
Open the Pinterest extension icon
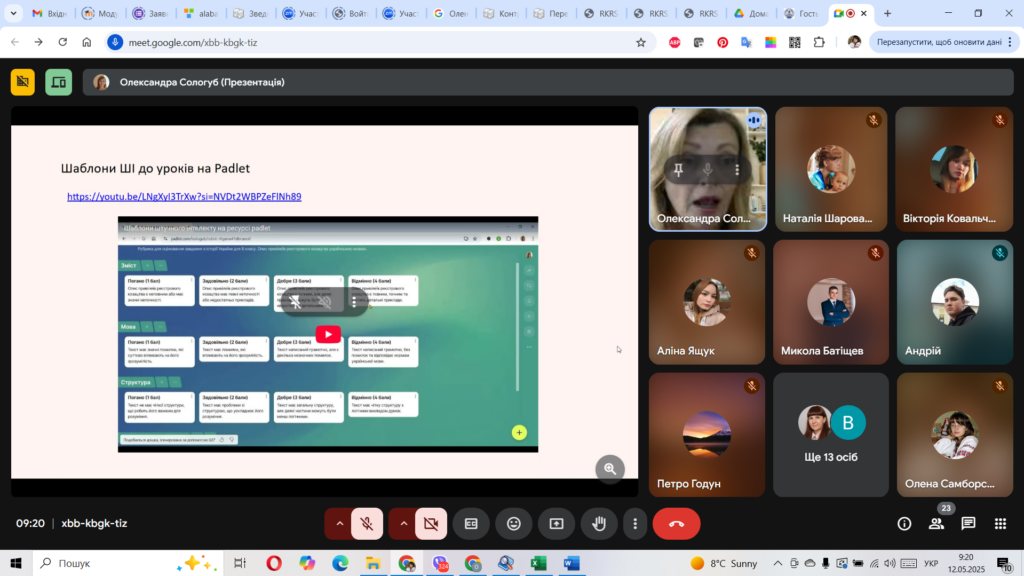(x=722, y=42)
